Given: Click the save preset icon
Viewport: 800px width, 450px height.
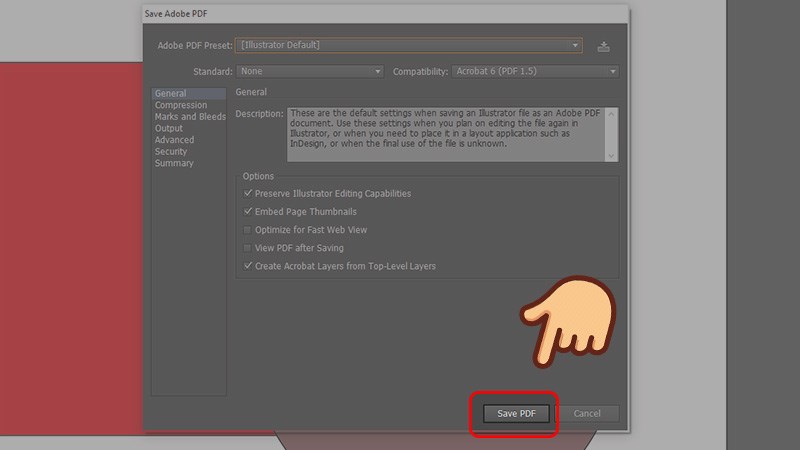Looking at the screenshot, I should click(604, 47).
